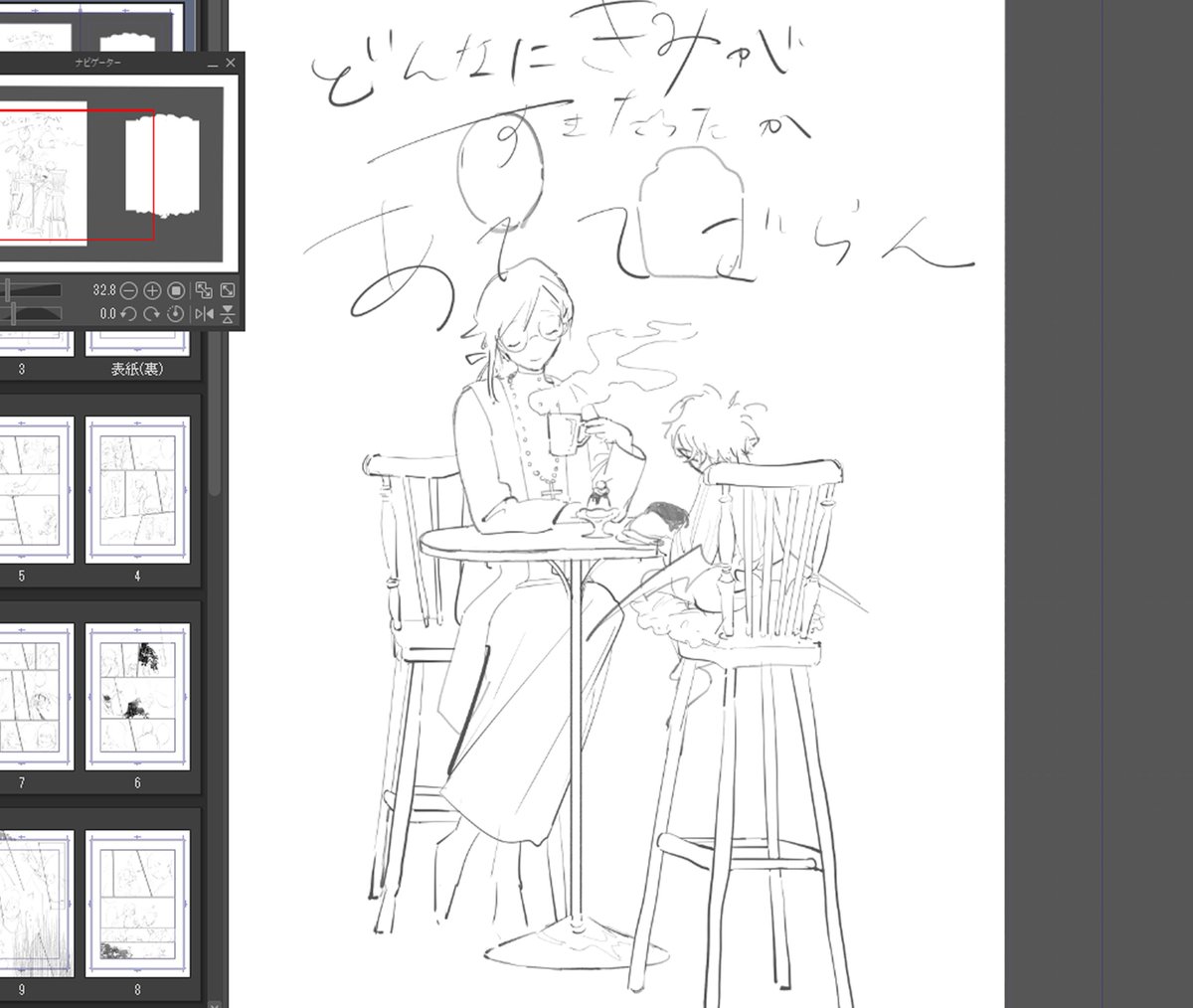Open page 6 thumbnail

(137, 696)
